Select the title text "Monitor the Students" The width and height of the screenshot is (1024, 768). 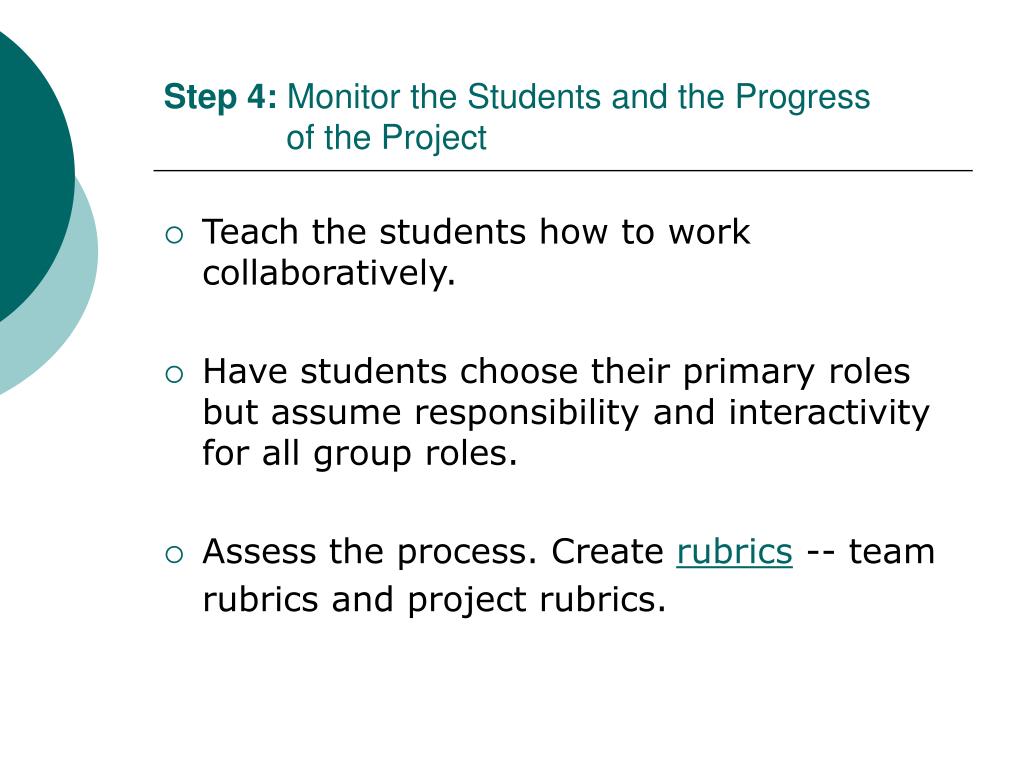[444, 97]
